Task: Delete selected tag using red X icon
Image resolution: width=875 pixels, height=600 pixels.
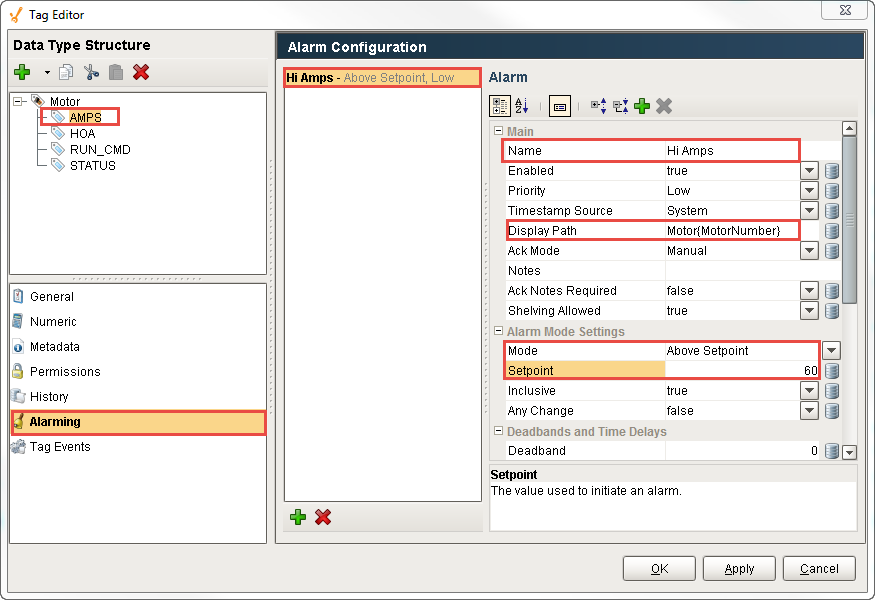Action: tap(139, 72)
